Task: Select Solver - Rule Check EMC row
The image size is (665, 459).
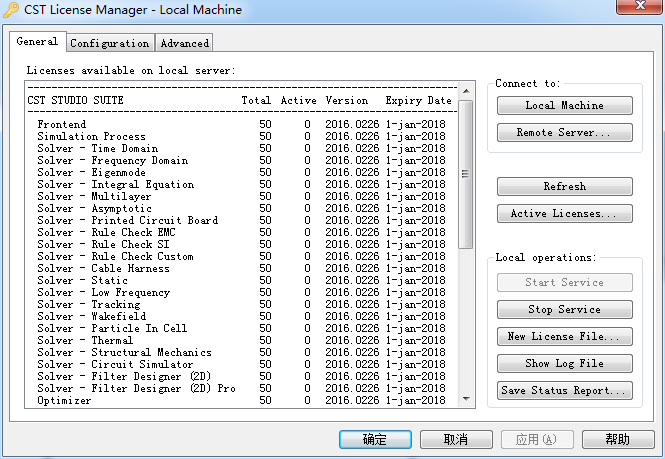Action: (241, 232)
